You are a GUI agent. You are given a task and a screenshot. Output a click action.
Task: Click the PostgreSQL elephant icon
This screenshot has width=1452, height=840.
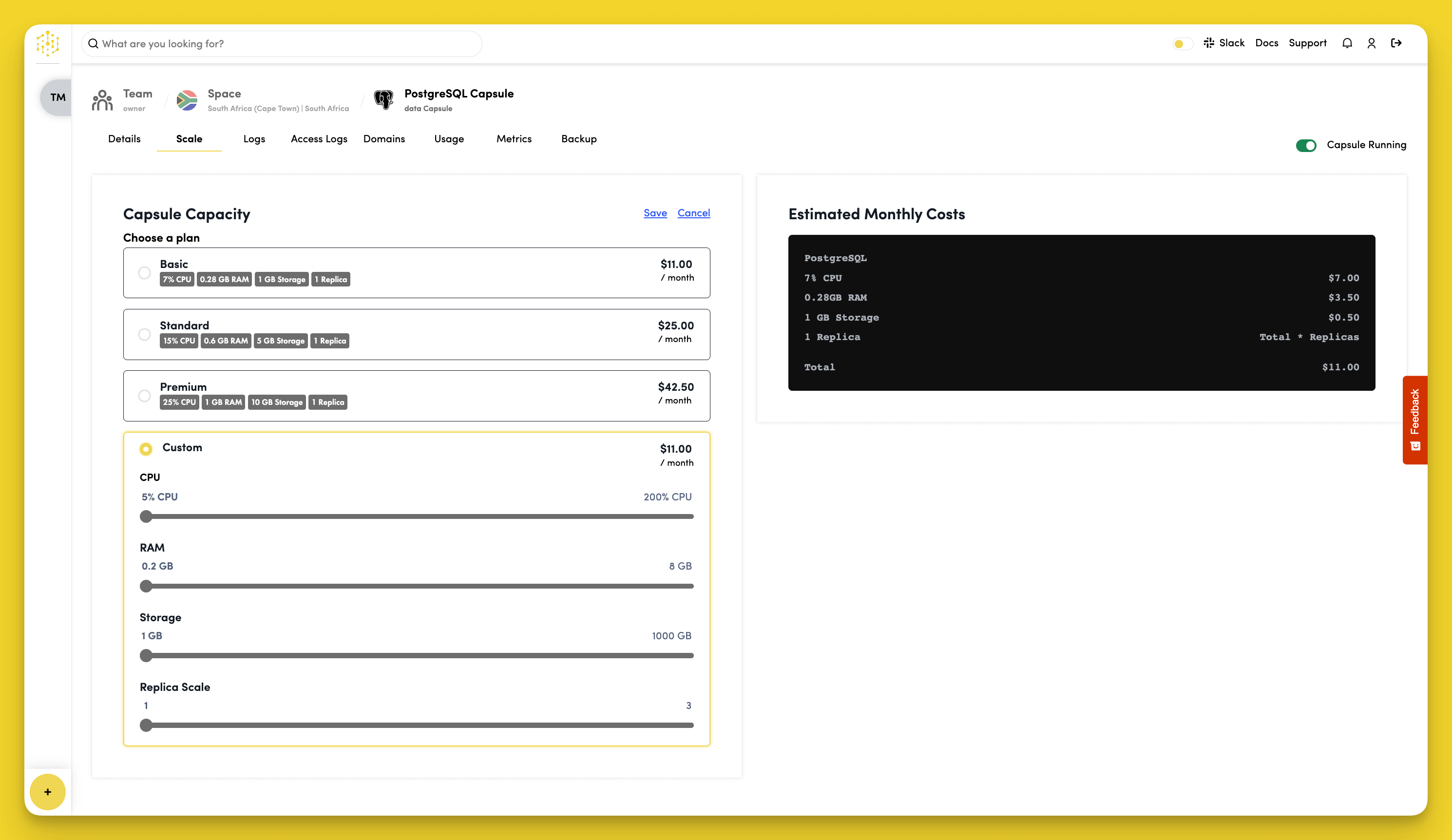coord(383,99)
